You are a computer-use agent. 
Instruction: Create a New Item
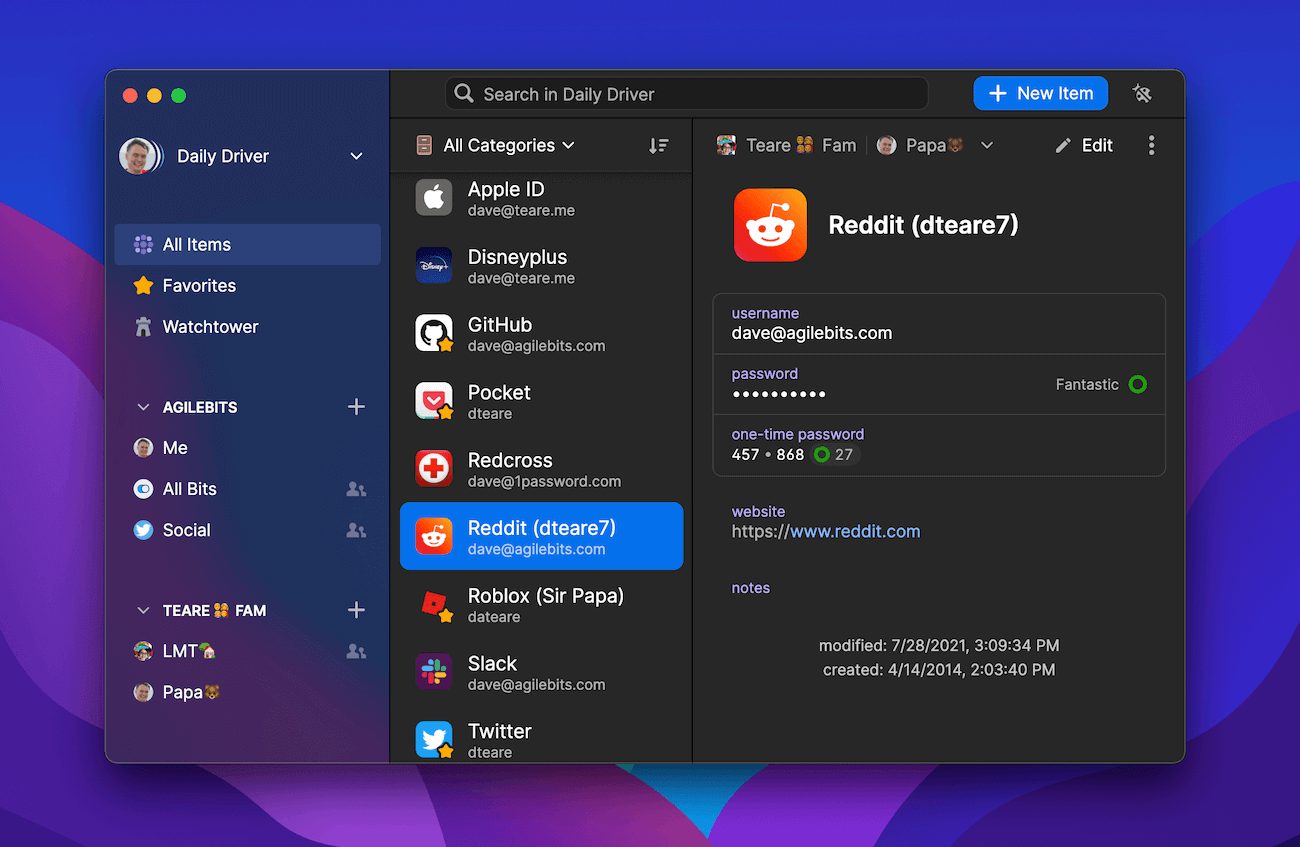tap(1040, 93)
